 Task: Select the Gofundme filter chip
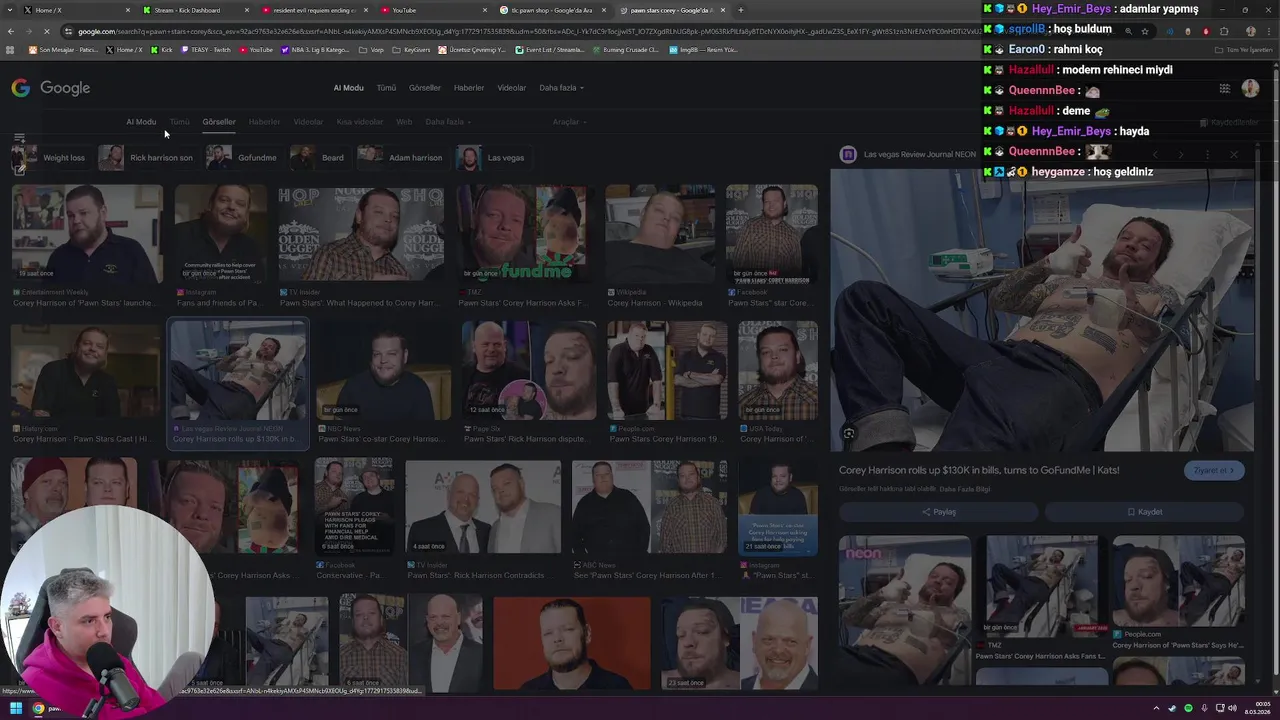[x=242, y=157]
